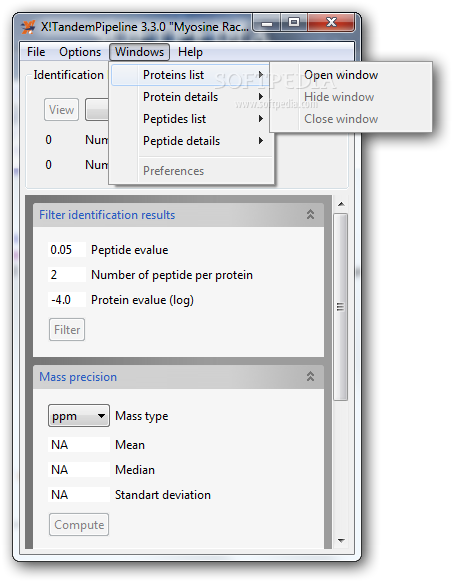The height and width of the screenshot is (582, 453).
Task: Minimize the X!TandemPipeline window
Action: click(267, 24)
